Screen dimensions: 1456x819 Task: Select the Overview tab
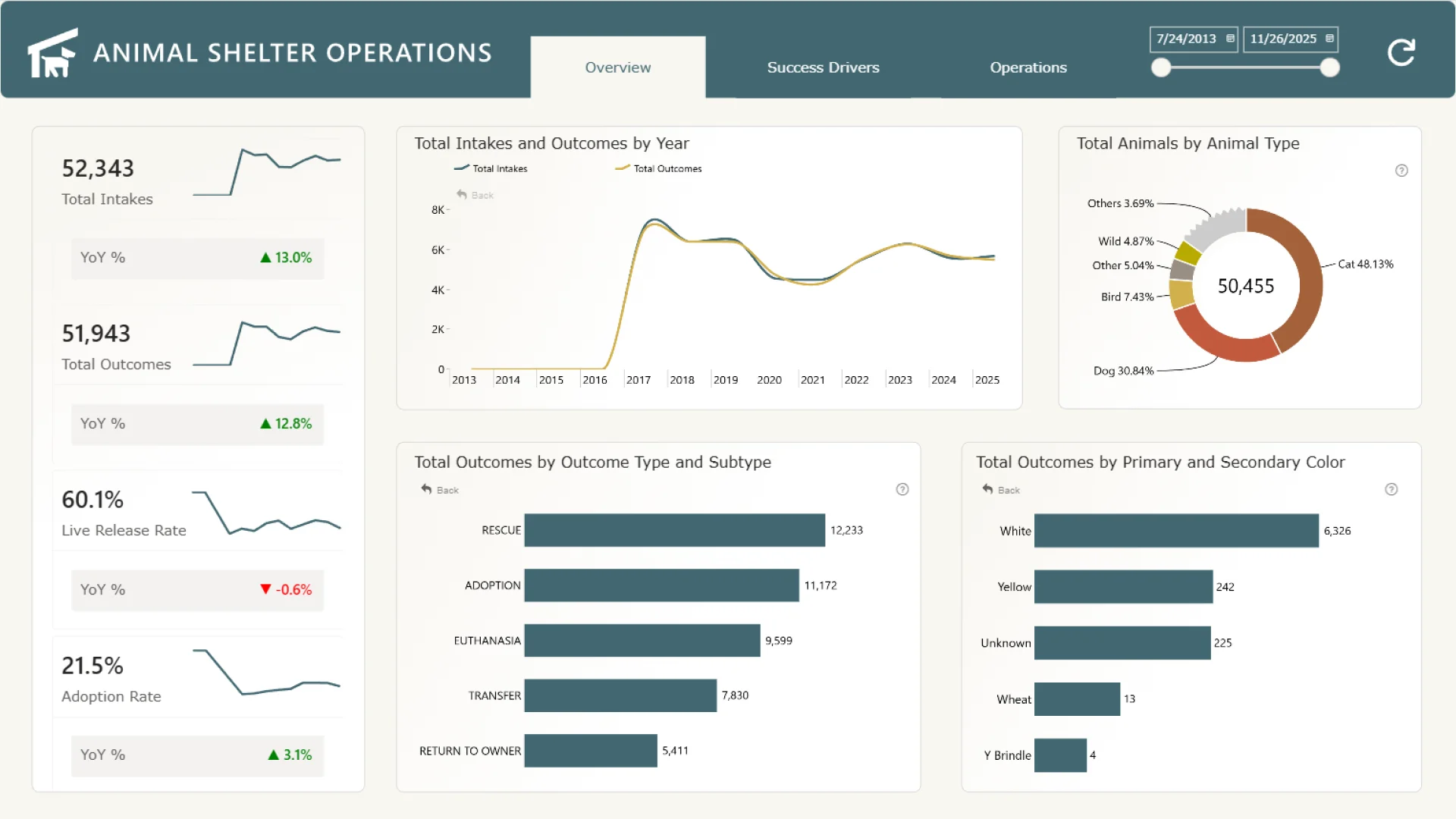617,67
